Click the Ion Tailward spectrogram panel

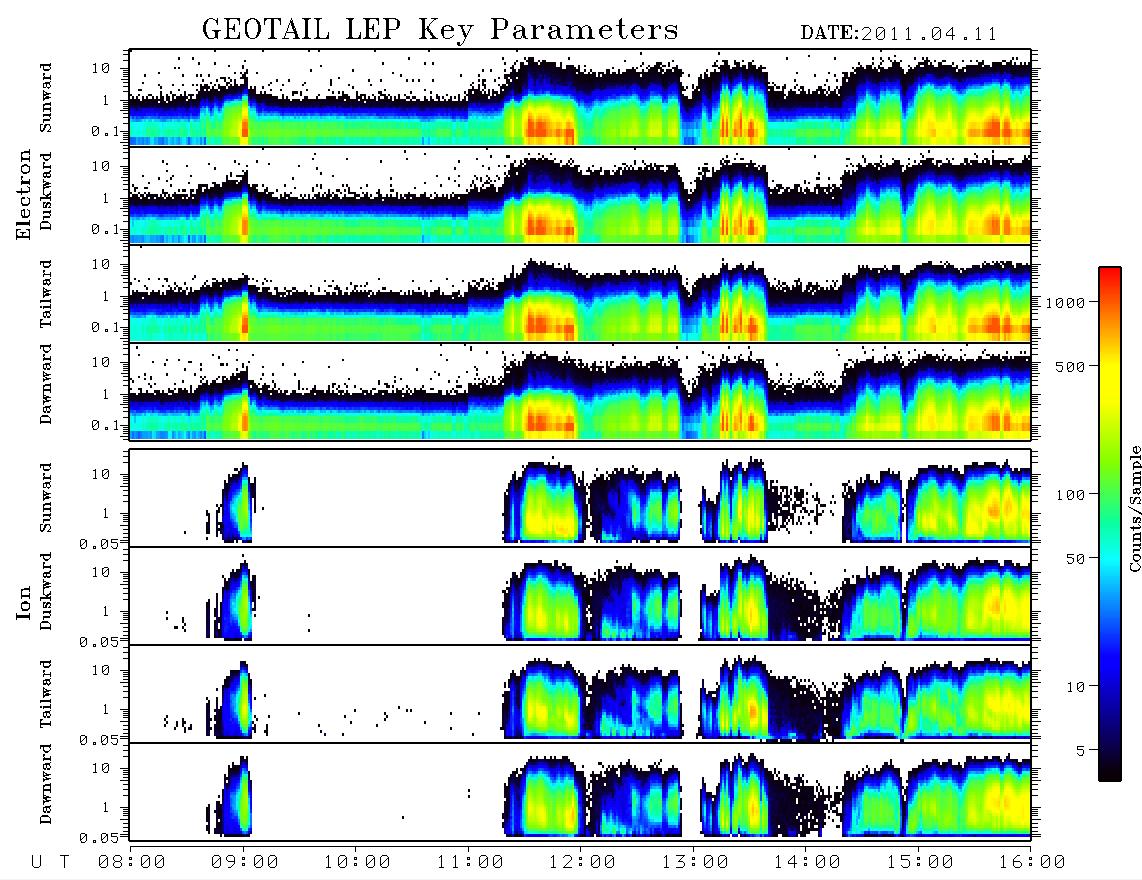(x=580, y=694)
